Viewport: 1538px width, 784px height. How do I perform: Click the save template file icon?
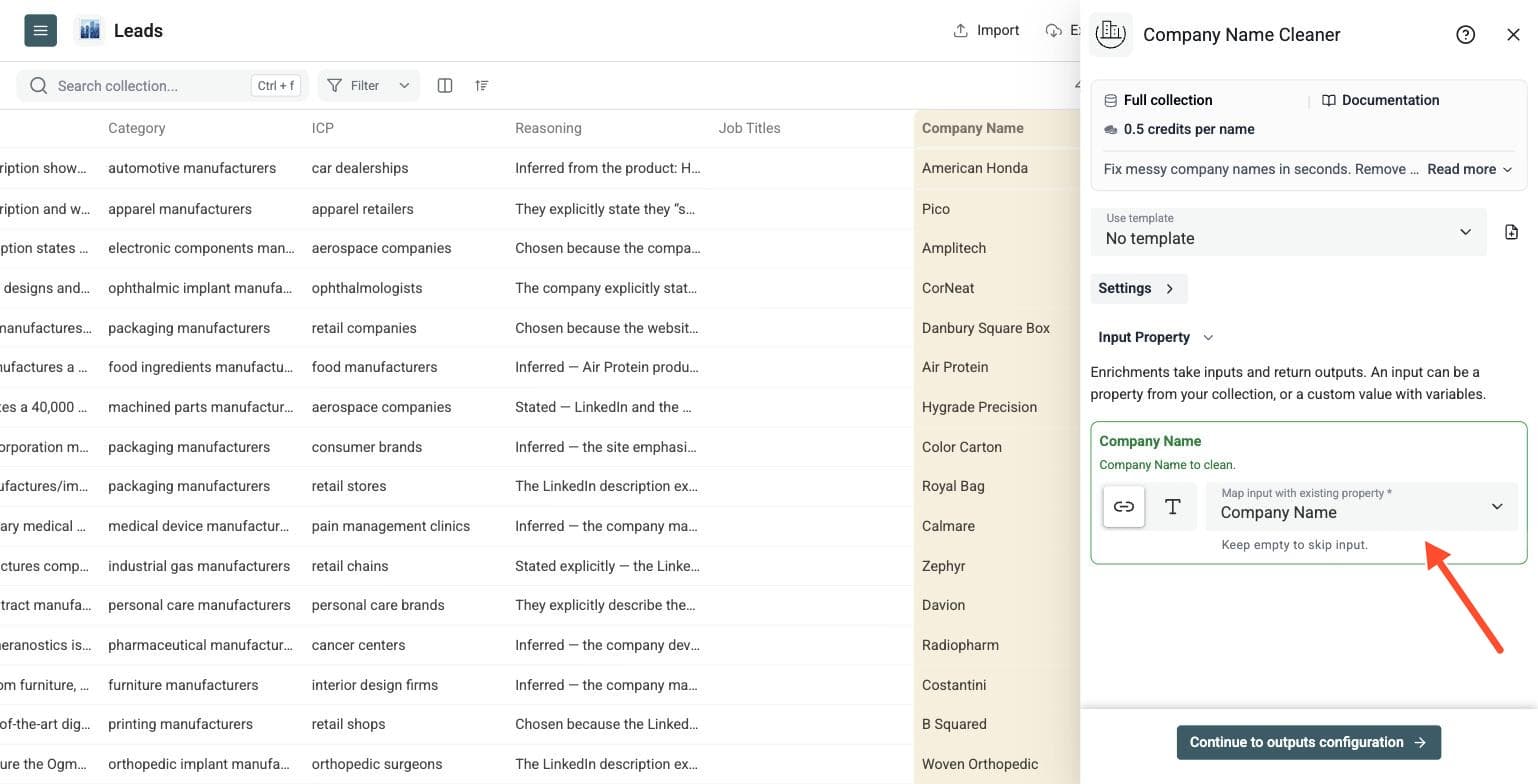(1511, 232)
